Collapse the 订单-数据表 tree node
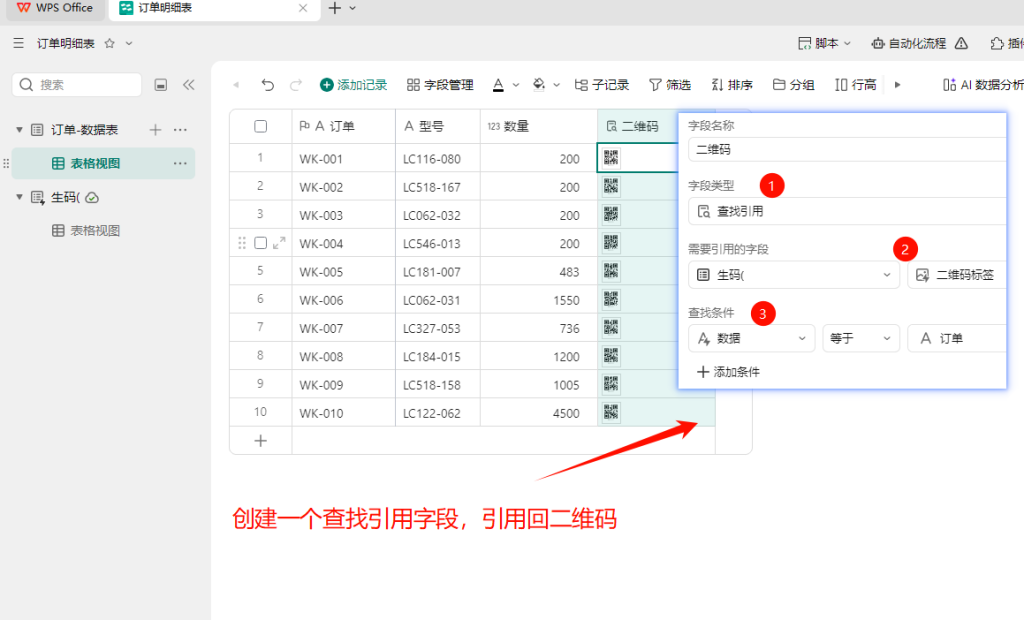1024x620 pixels. click(20, 130)
